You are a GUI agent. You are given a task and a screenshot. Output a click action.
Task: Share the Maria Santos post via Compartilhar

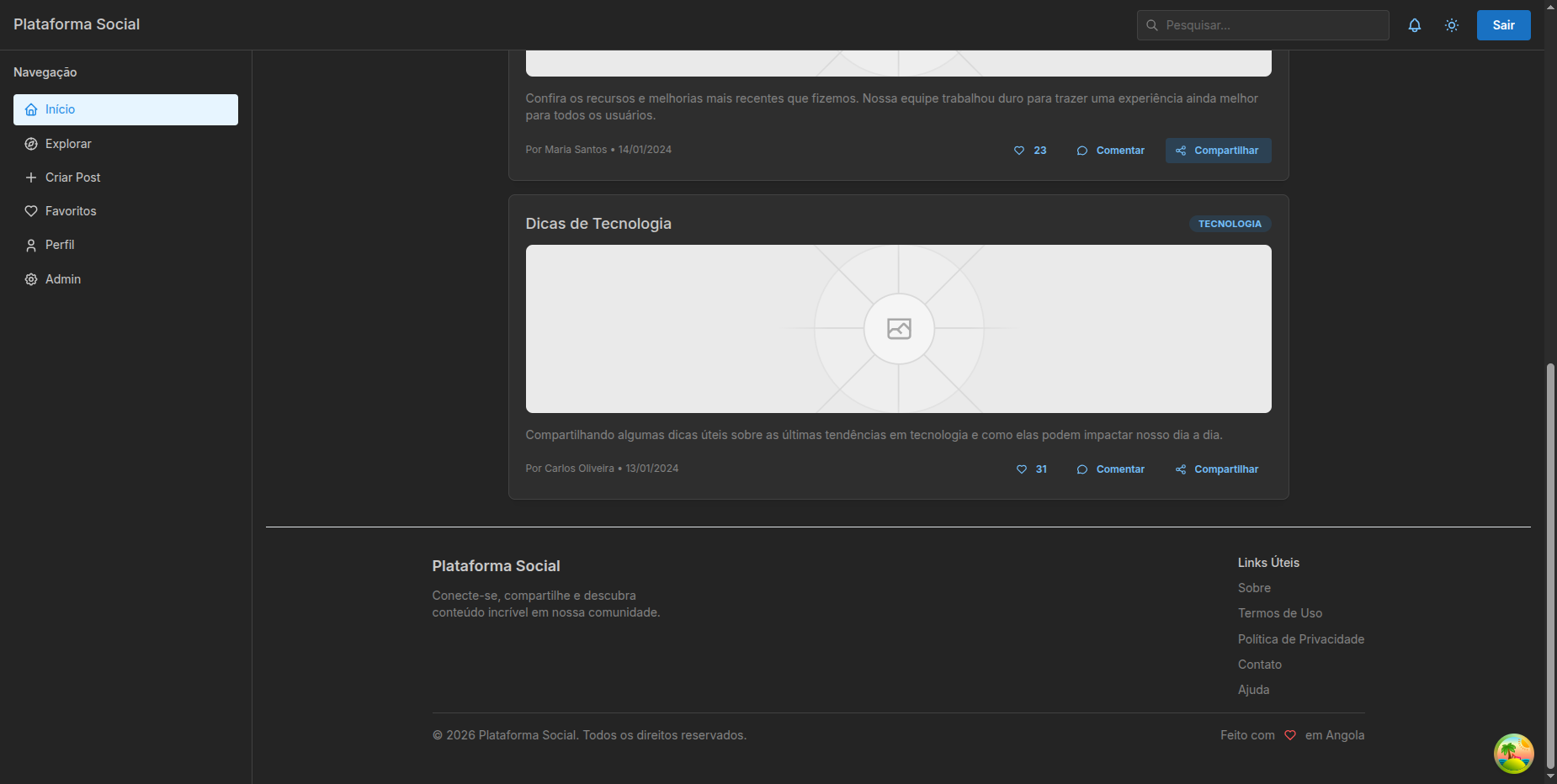click(1218, 151)
